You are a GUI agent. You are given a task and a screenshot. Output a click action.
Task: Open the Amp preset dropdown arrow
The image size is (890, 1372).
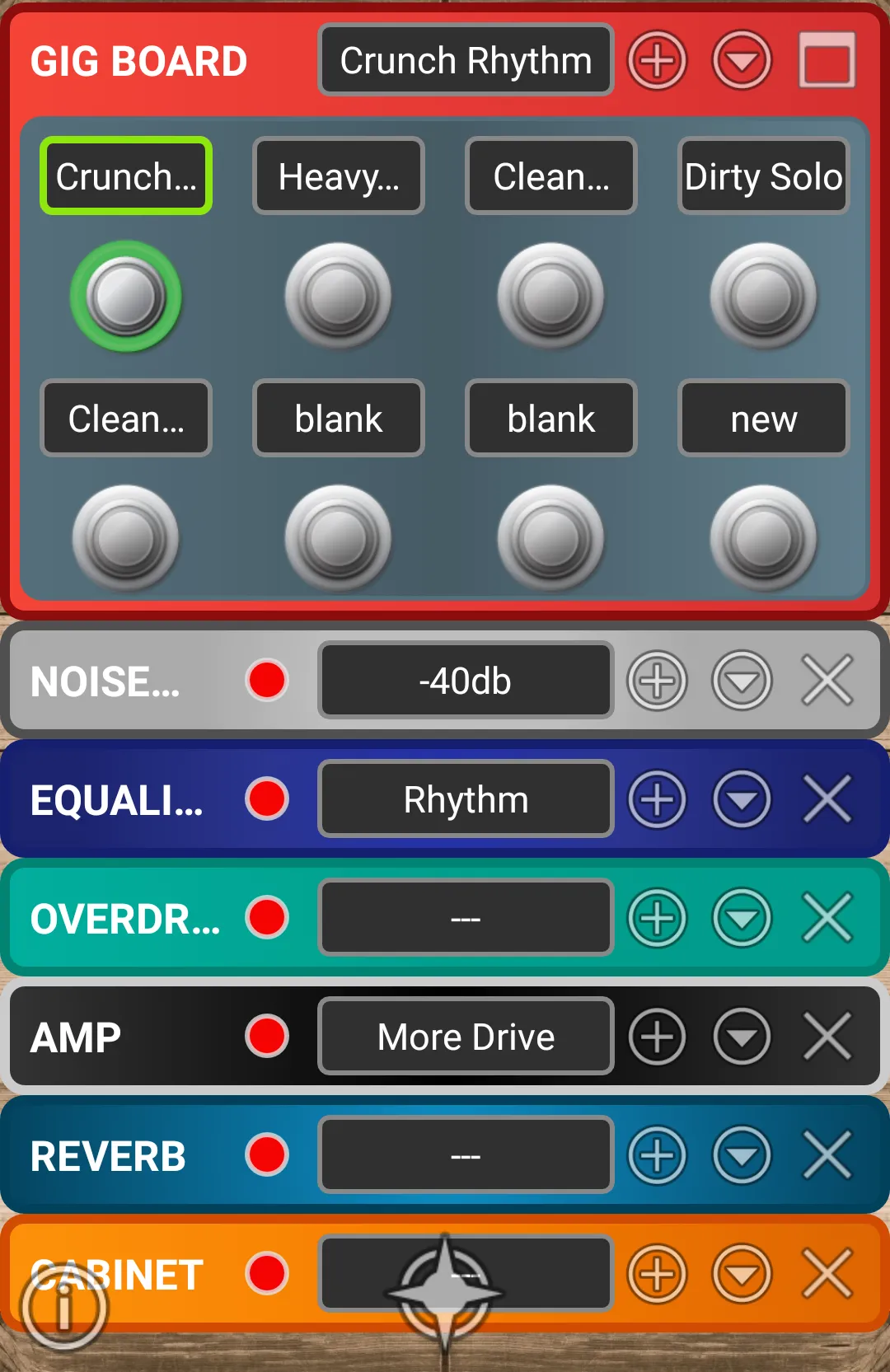click(x=742, y=1037)
